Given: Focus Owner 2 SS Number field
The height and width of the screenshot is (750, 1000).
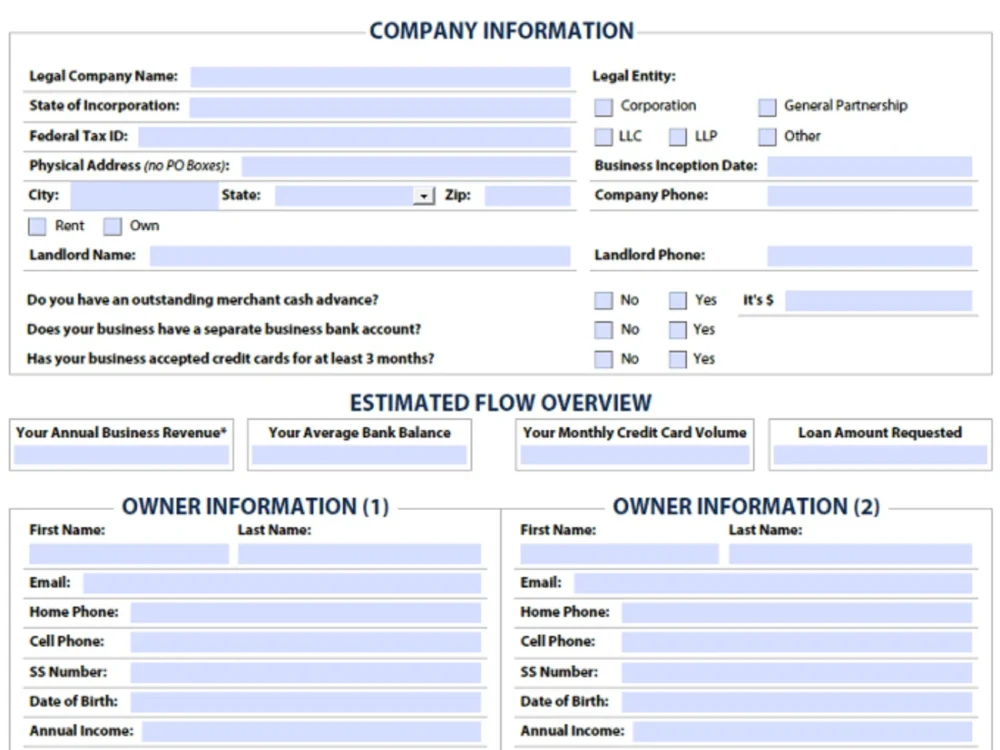Looking at the screenshot, I should pyautogui.click(x=797, y=672).
